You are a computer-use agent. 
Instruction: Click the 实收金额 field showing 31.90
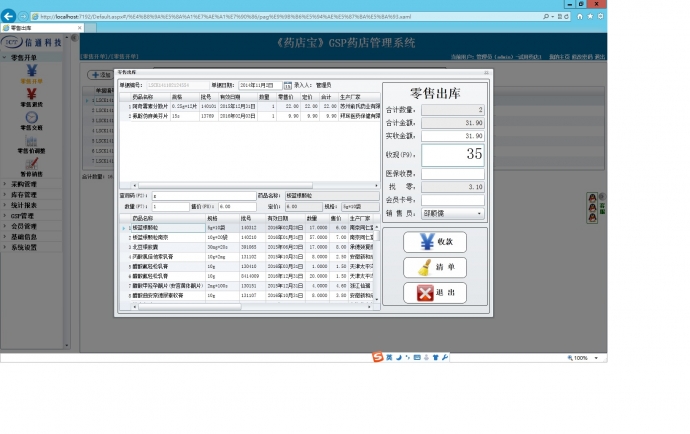453,136
